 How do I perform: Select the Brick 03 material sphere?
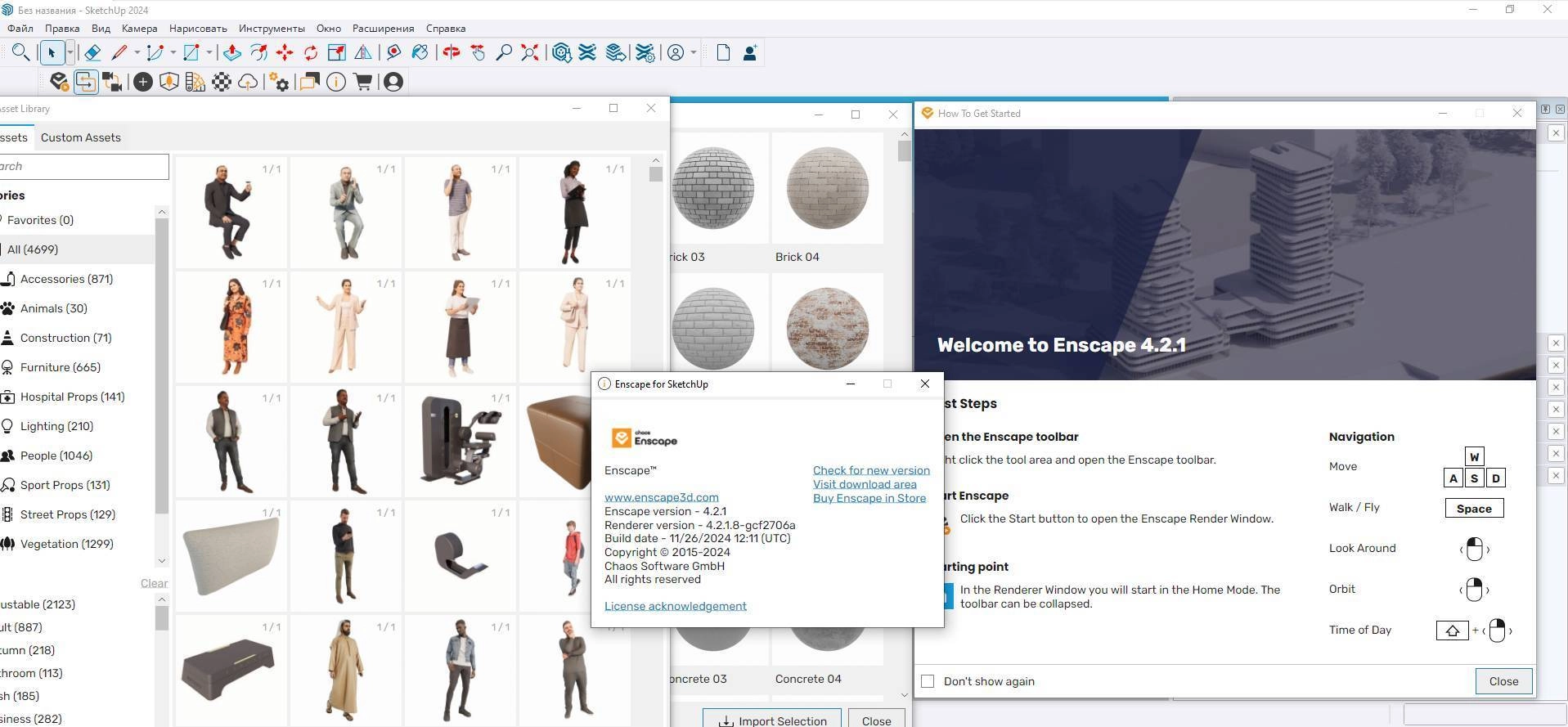tap(713, 188)
